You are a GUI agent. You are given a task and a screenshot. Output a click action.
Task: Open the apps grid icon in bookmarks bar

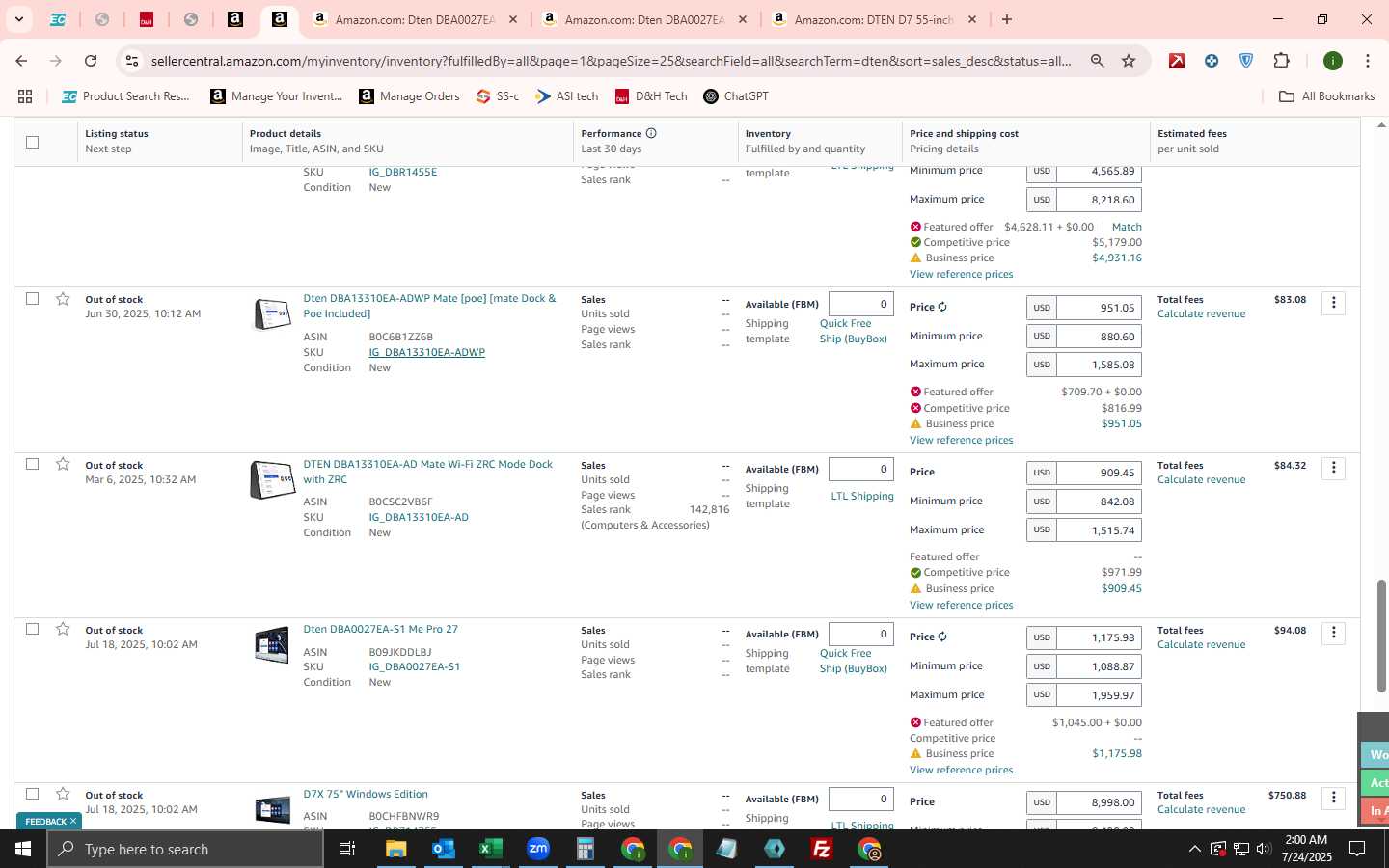pos(25,96)
